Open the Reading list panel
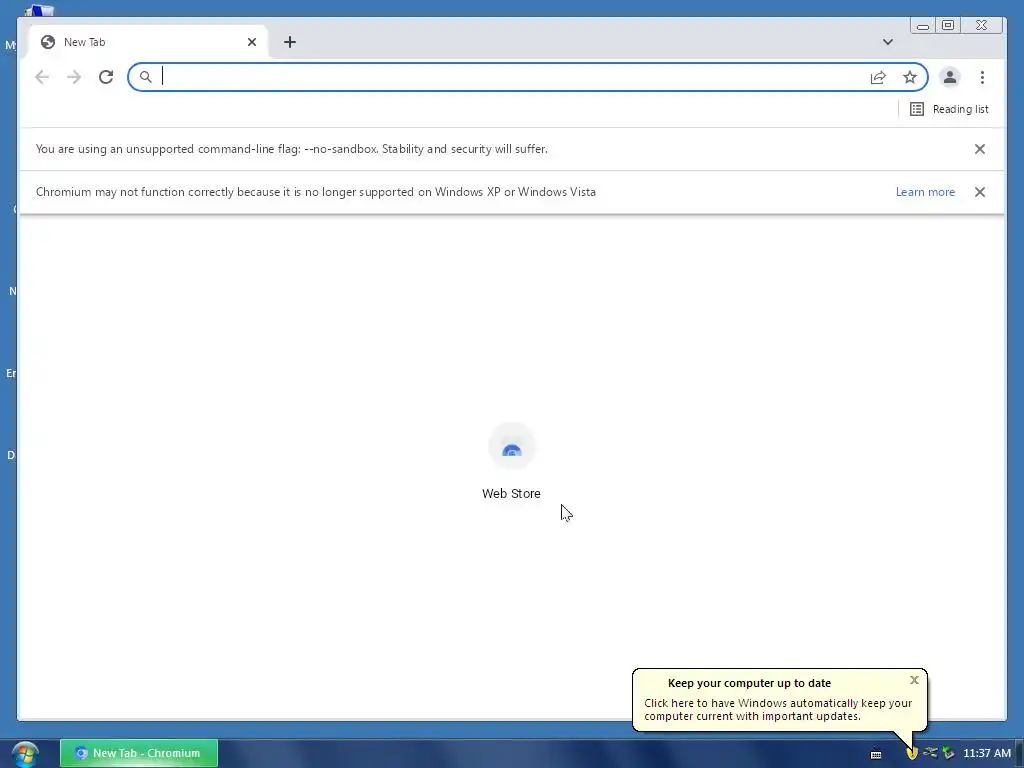Image resolution: width=1024 pixels, height=768 pixels. pos(949,109)
